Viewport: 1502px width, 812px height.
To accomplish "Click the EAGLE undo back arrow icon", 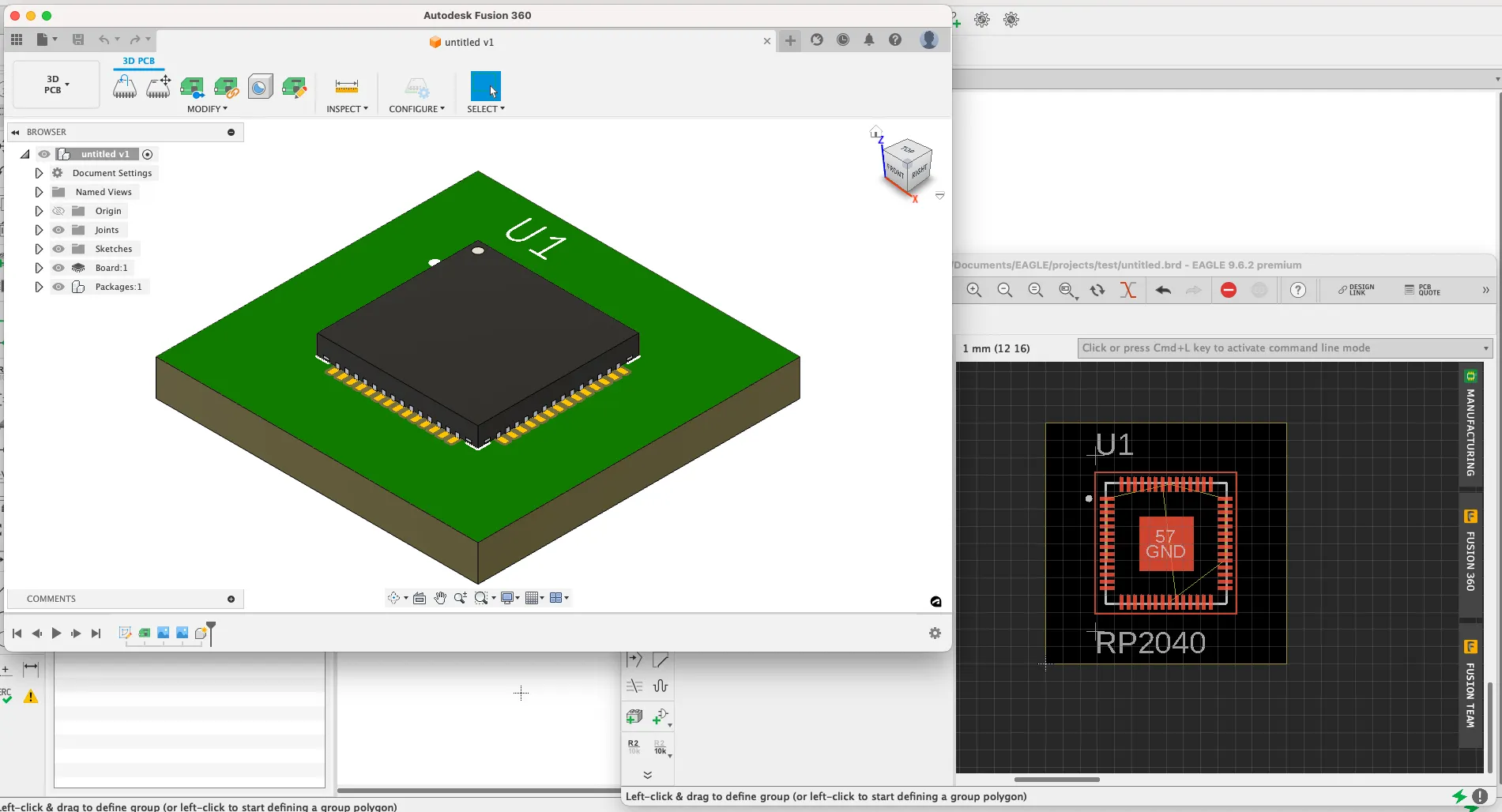I will pyautogui.click(x=1163, y=291).
